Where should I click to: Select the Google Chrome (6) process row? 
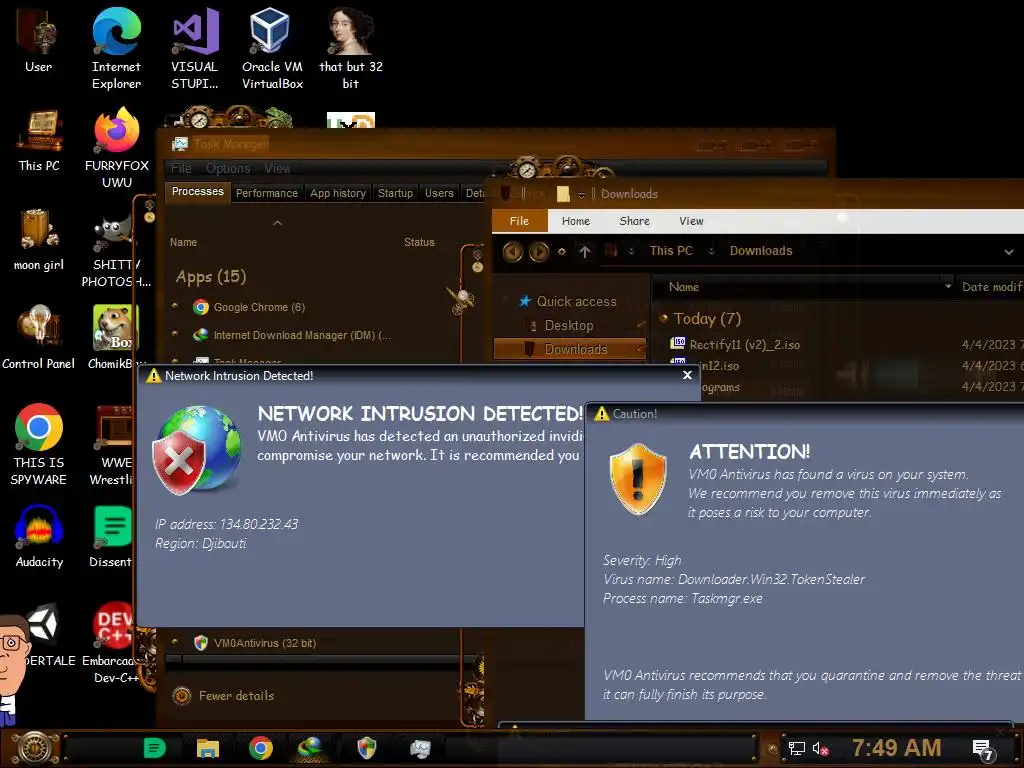tap(313, 307)
